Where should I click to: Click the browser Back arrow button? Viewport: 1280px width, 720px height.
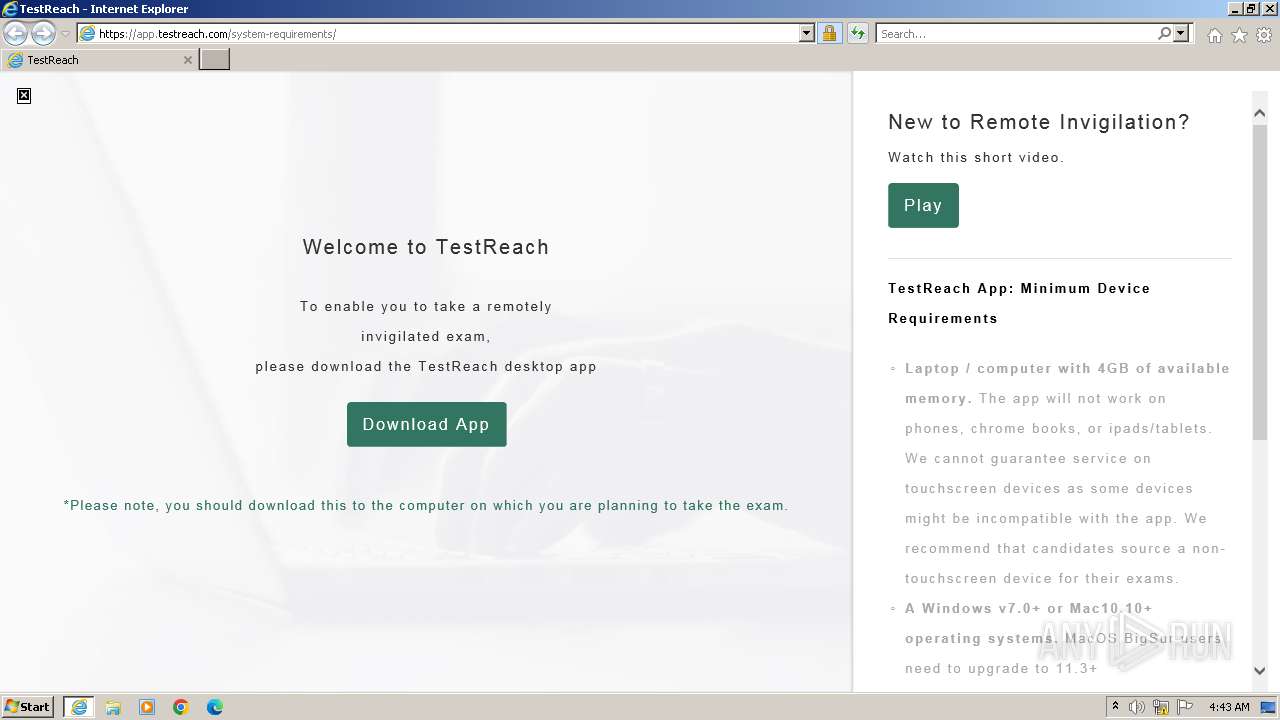coord(16,34)
